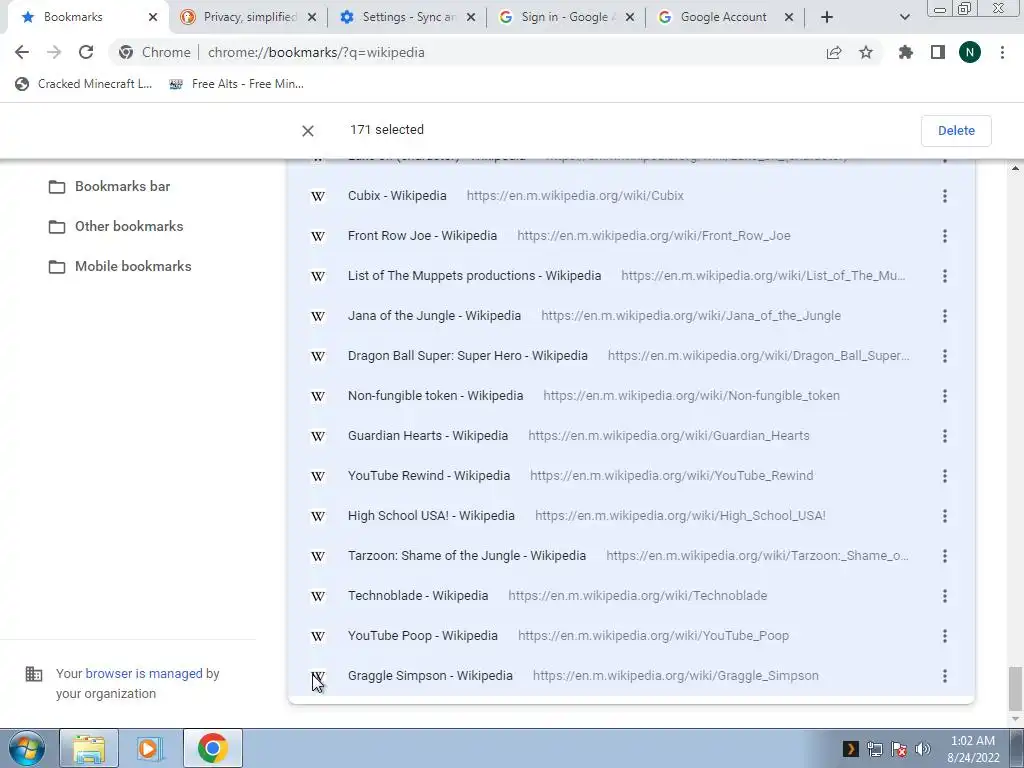Click the Wikipedia favicon beside Cubix
The height and width of the screenshot is (768, 1024).
click(317, 196)
